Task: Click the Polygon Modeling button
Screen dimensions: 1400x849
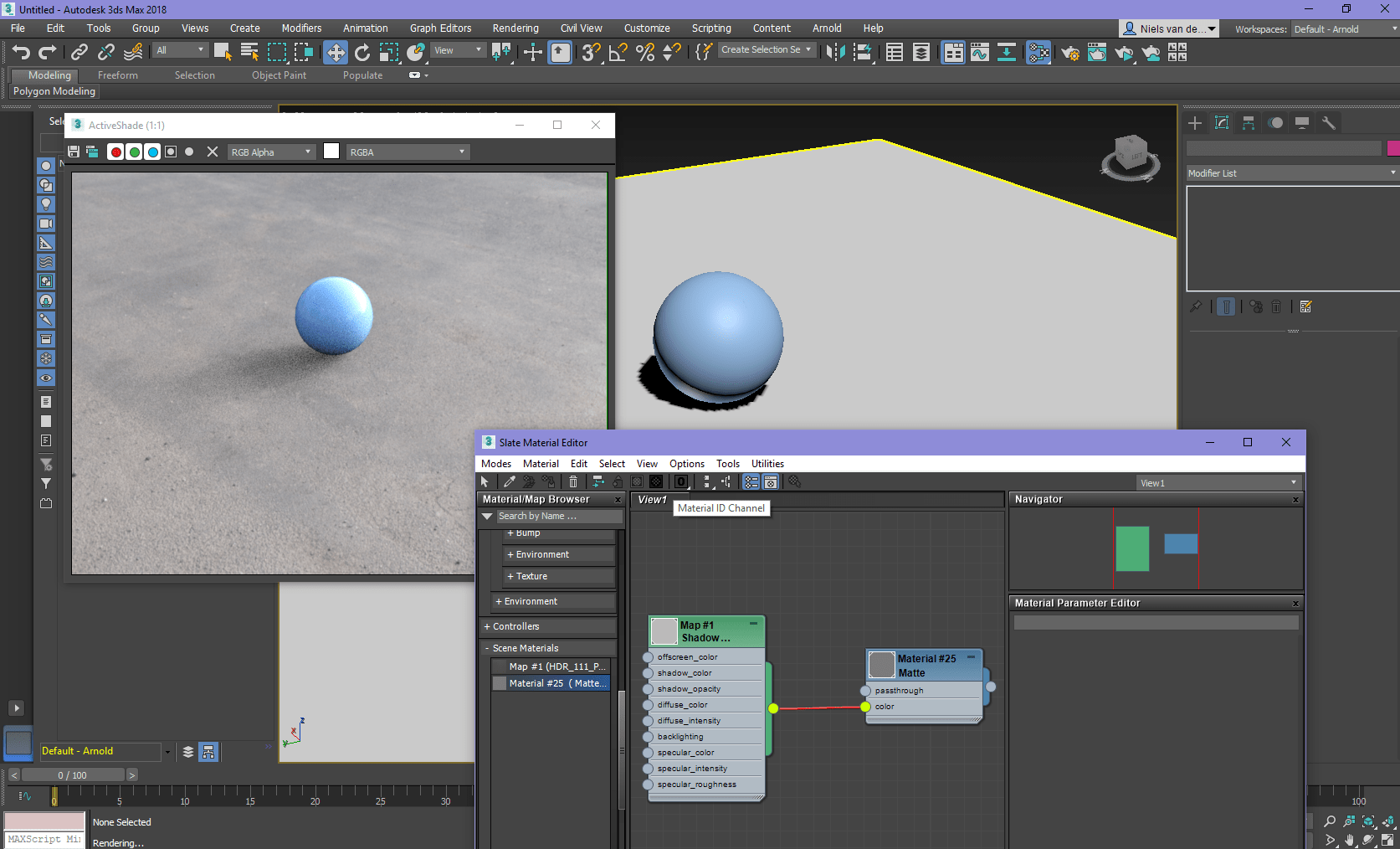Action: pos(54,91)
